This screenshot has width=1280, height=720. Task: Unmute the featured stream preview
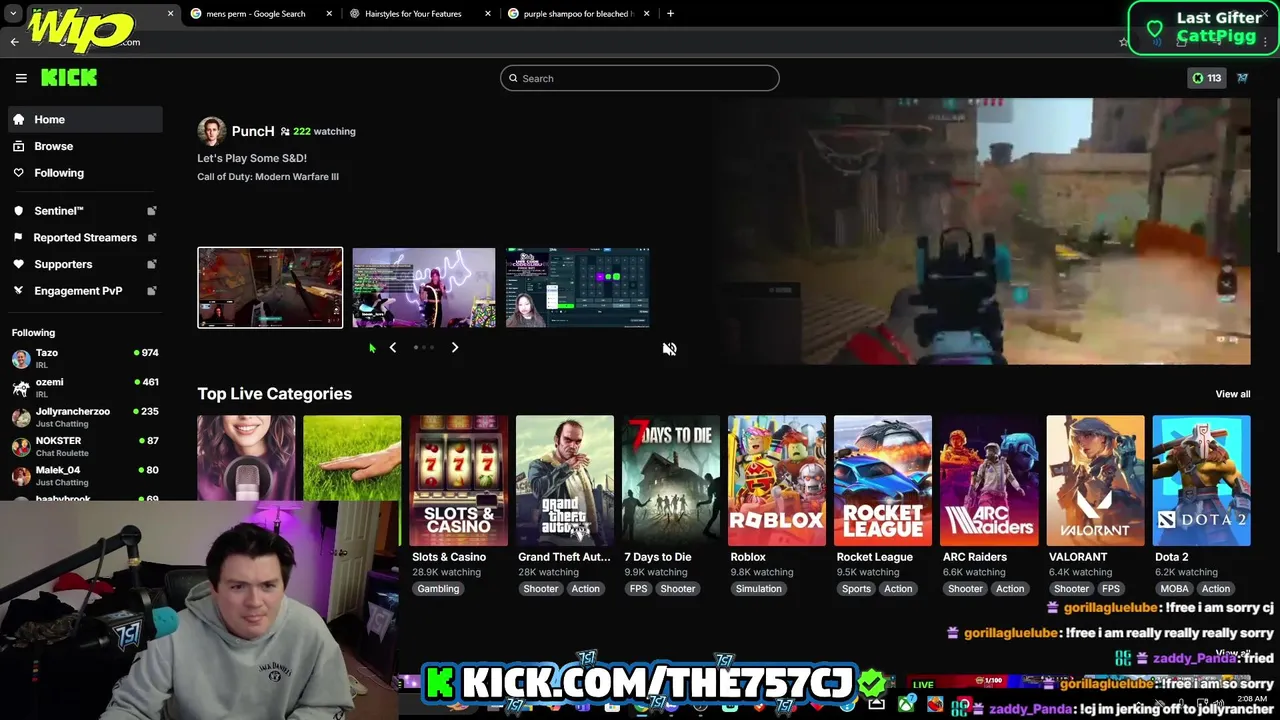click(x=669, y=348)
